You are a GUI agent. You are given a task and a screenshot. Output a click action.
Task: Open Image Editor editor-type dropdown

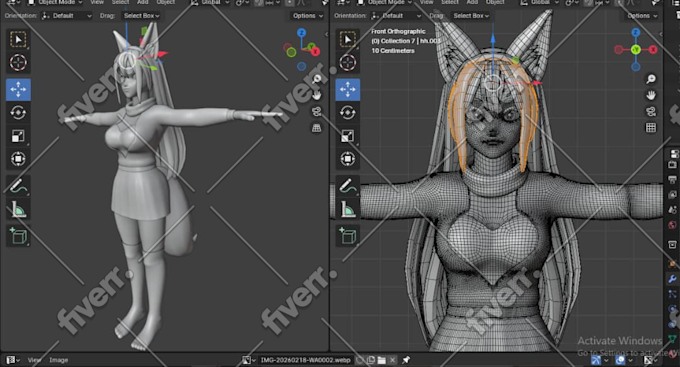click(12, 360)
